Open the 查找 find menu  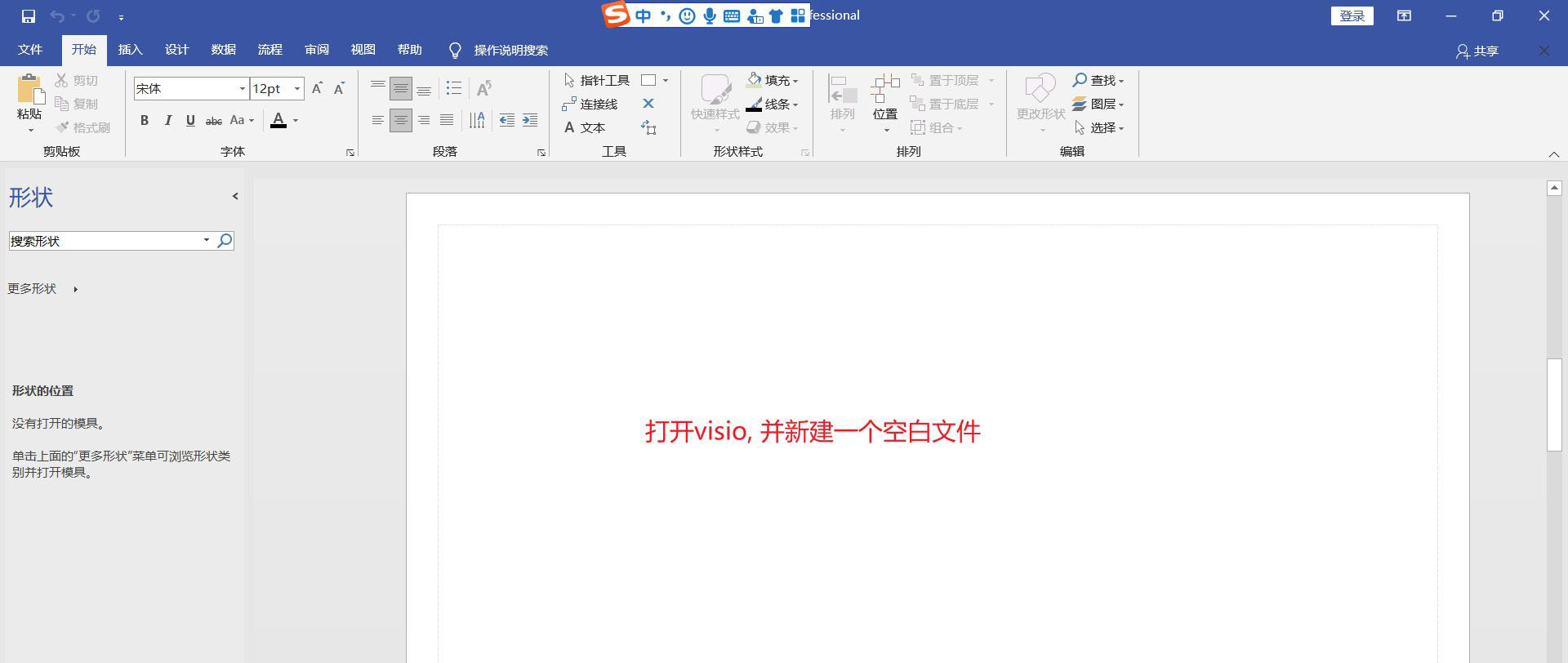(1098, 80)
